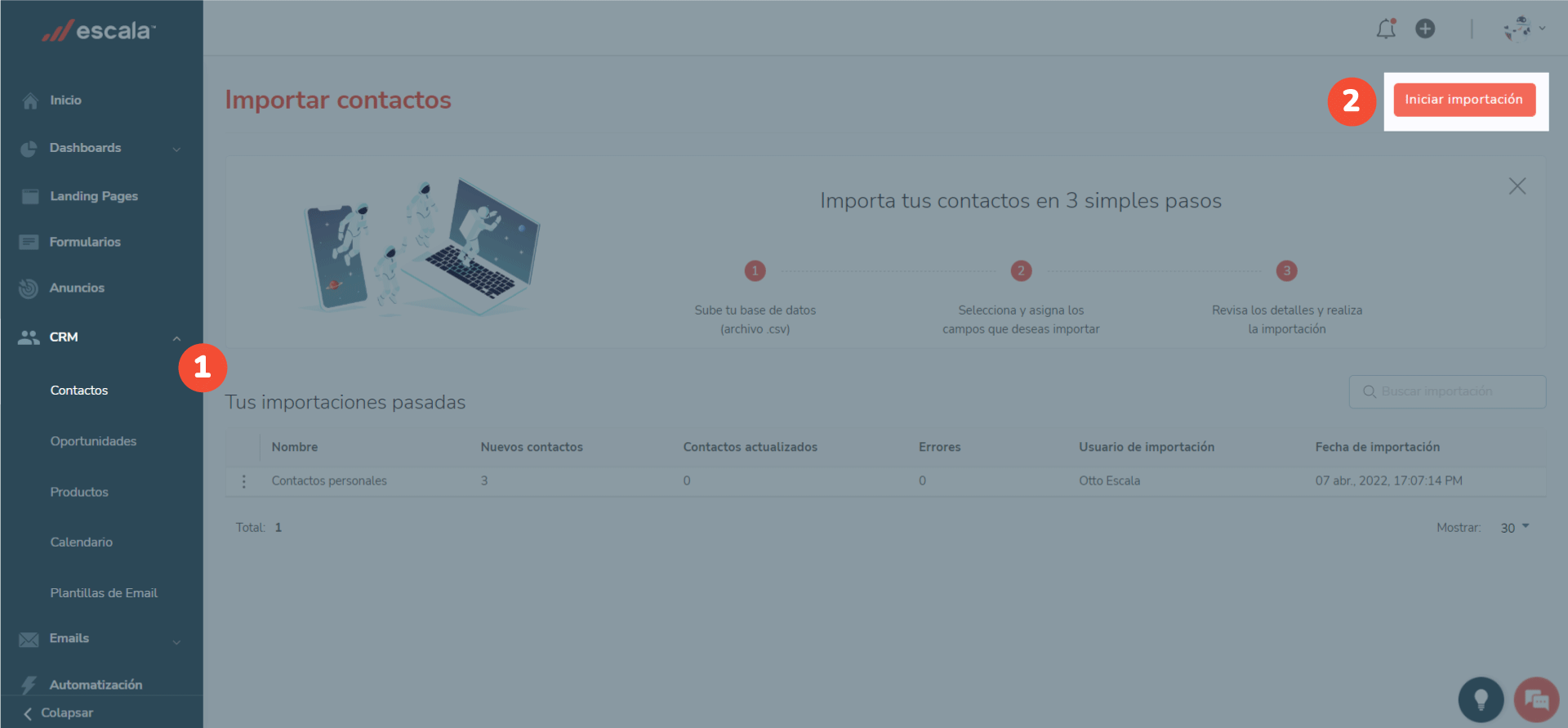Viewport: 1568px width, 728px height.
Task: Collapse the CRM submenu chevron
Action: 176,338
